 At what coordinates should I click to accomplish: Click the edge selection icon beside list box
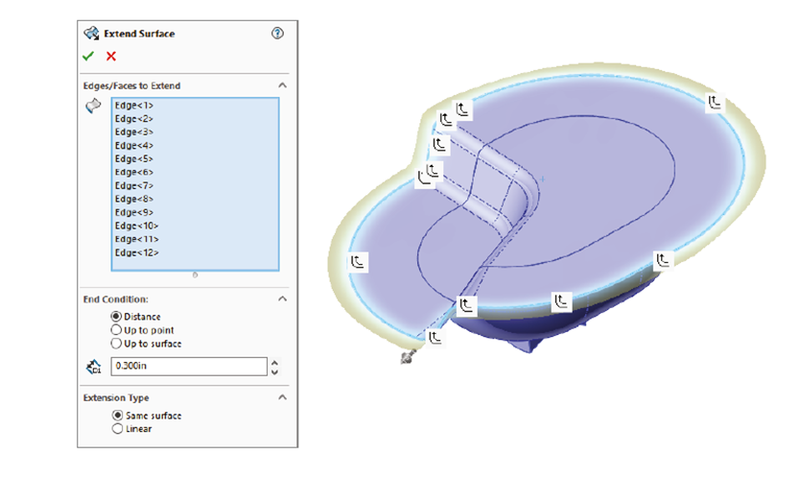coord(93,106)
